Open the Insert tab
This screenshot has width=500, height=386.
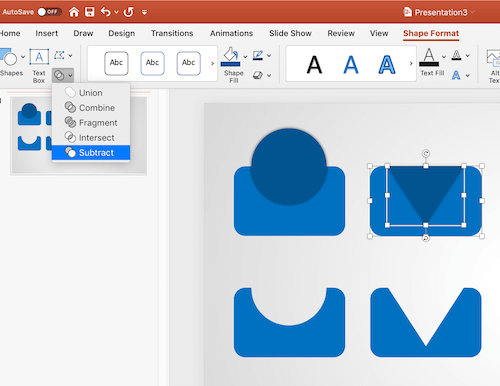click(x=47, y=33)
